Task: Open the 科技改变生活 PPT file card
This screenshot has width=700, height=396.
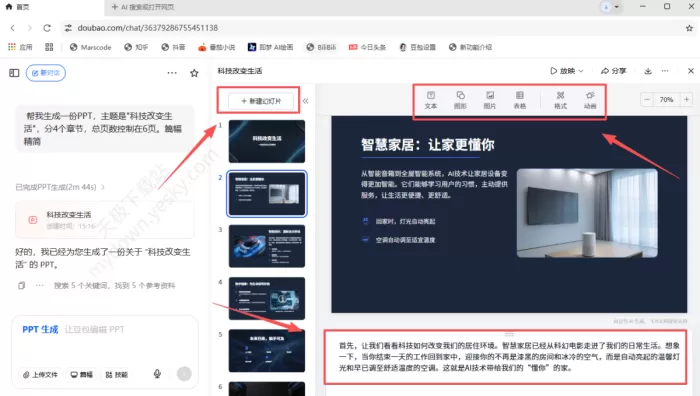Action: 105,220
